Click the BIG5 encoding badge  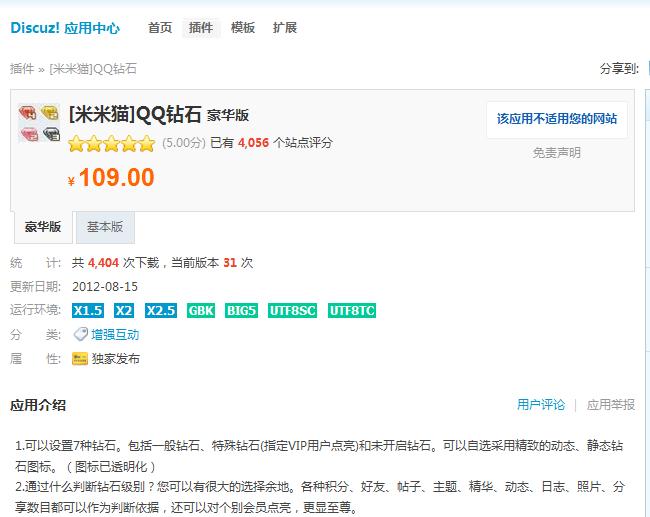point(242,311)
